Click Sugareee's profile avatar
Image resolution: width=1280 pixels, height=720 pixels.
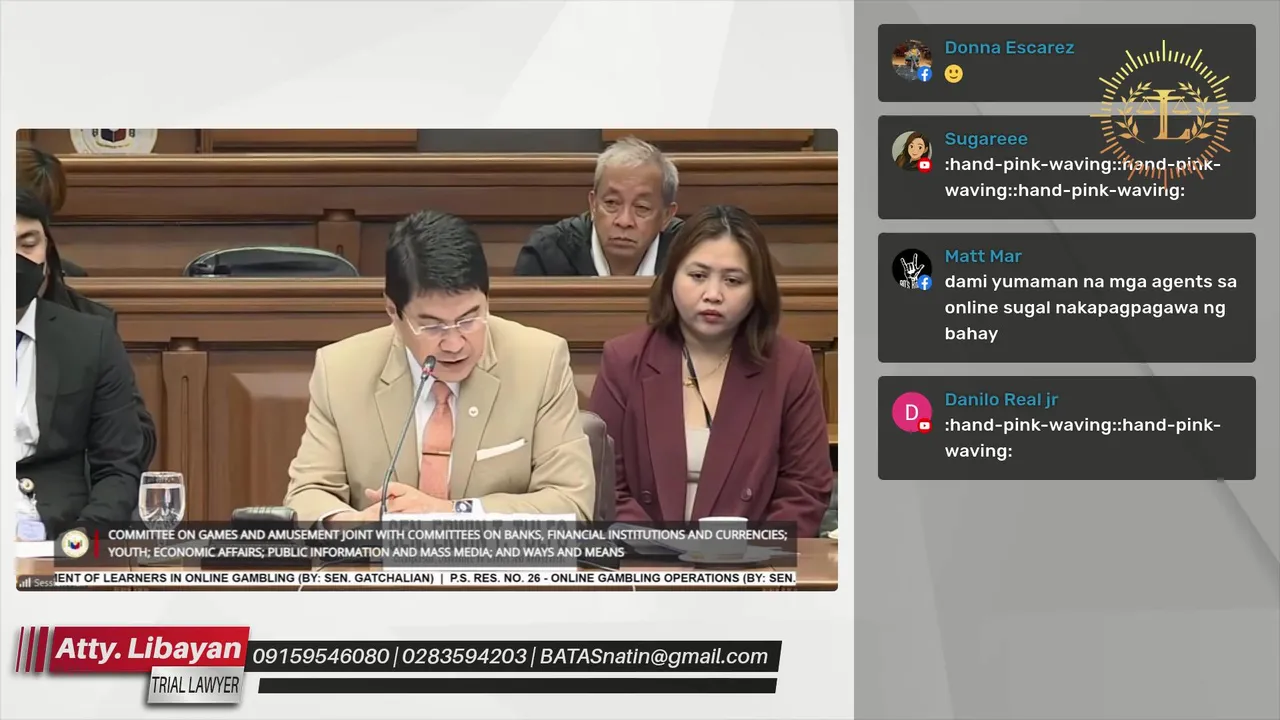(911, 151)
